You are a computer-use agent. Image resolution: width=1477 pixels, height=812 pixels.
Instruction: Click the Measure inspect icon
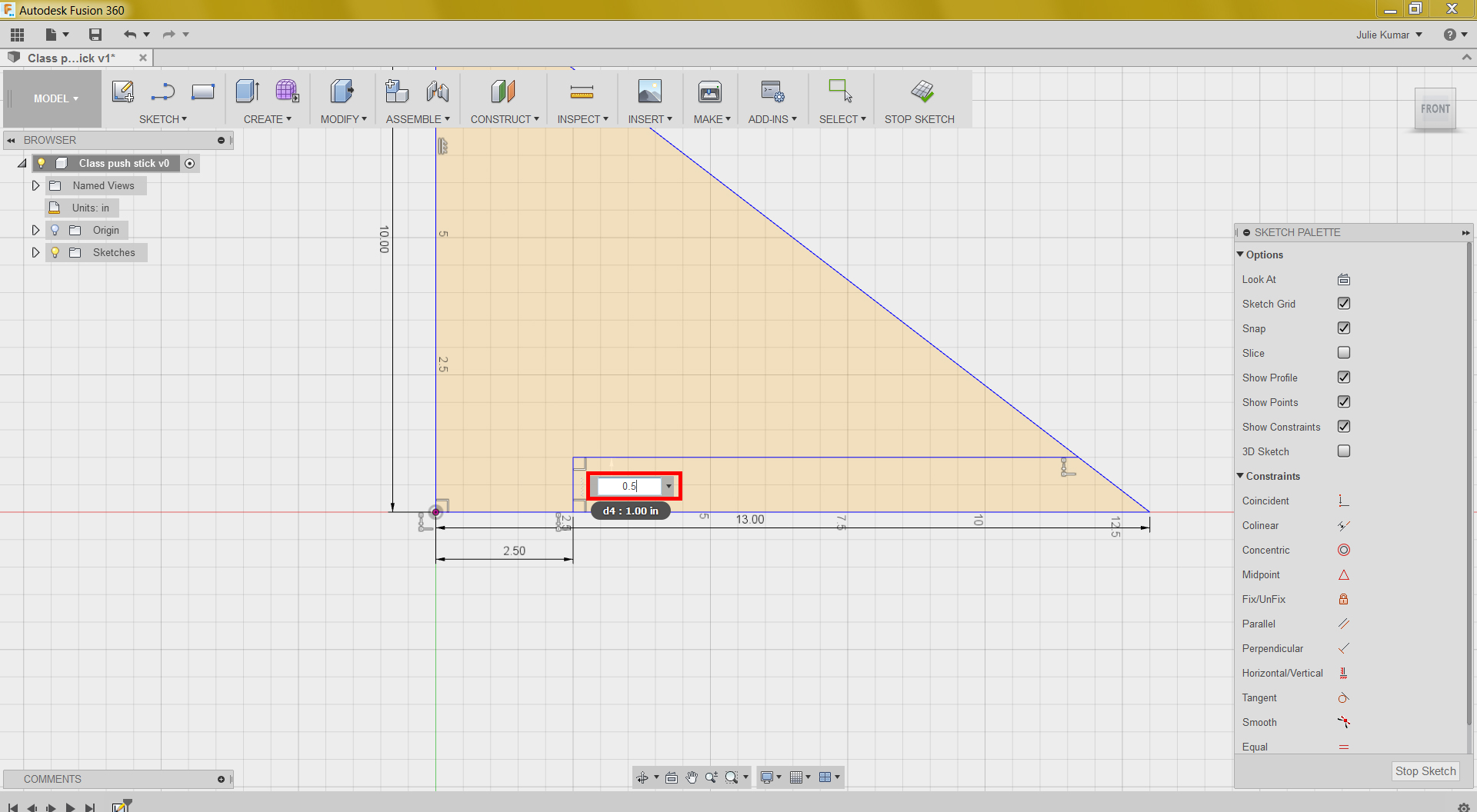tap(582, 92)
